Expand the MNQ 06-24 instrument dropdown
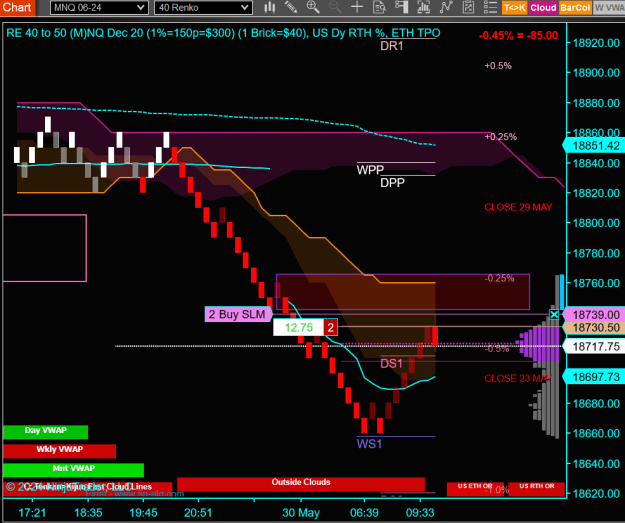The height and width of the screenshot is (523, 625). coord(99,8)
